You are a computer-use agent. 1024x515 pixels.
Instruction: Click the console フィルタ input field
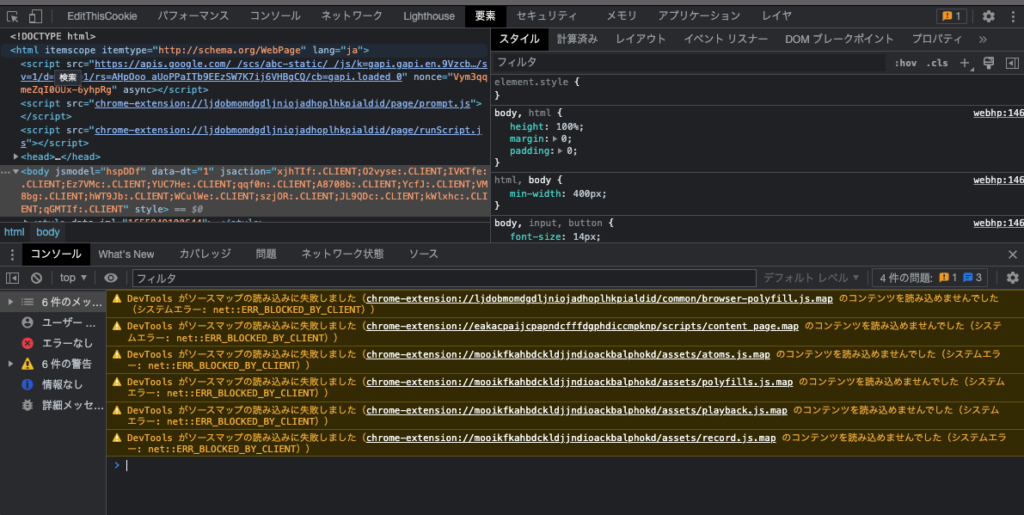click(440, 278)
